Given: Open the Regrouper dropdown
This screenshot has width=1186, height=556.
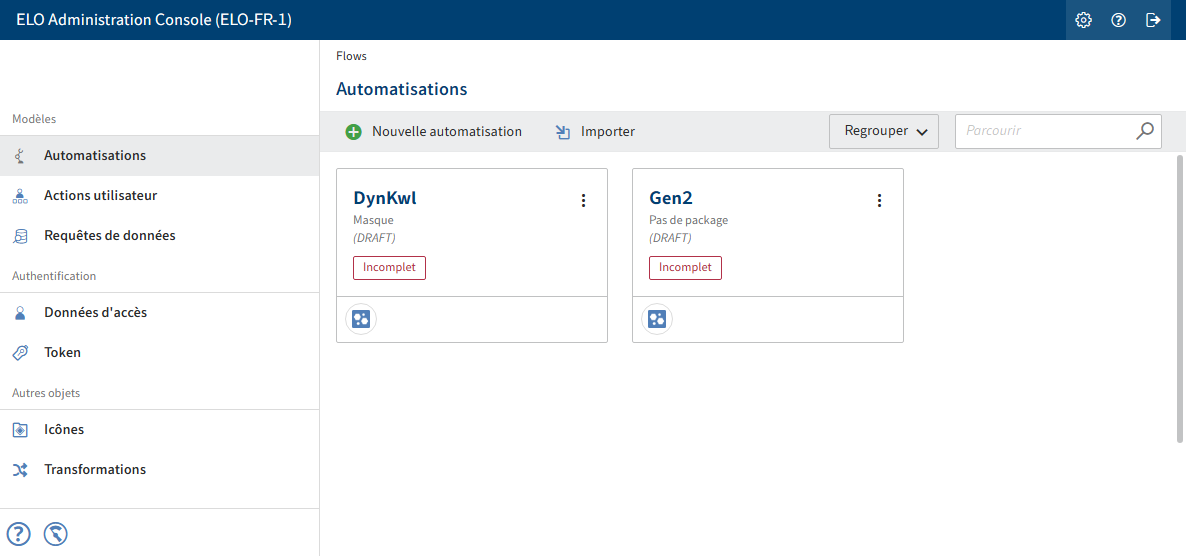Looking at the screenshot, I should tap(884, 132).
